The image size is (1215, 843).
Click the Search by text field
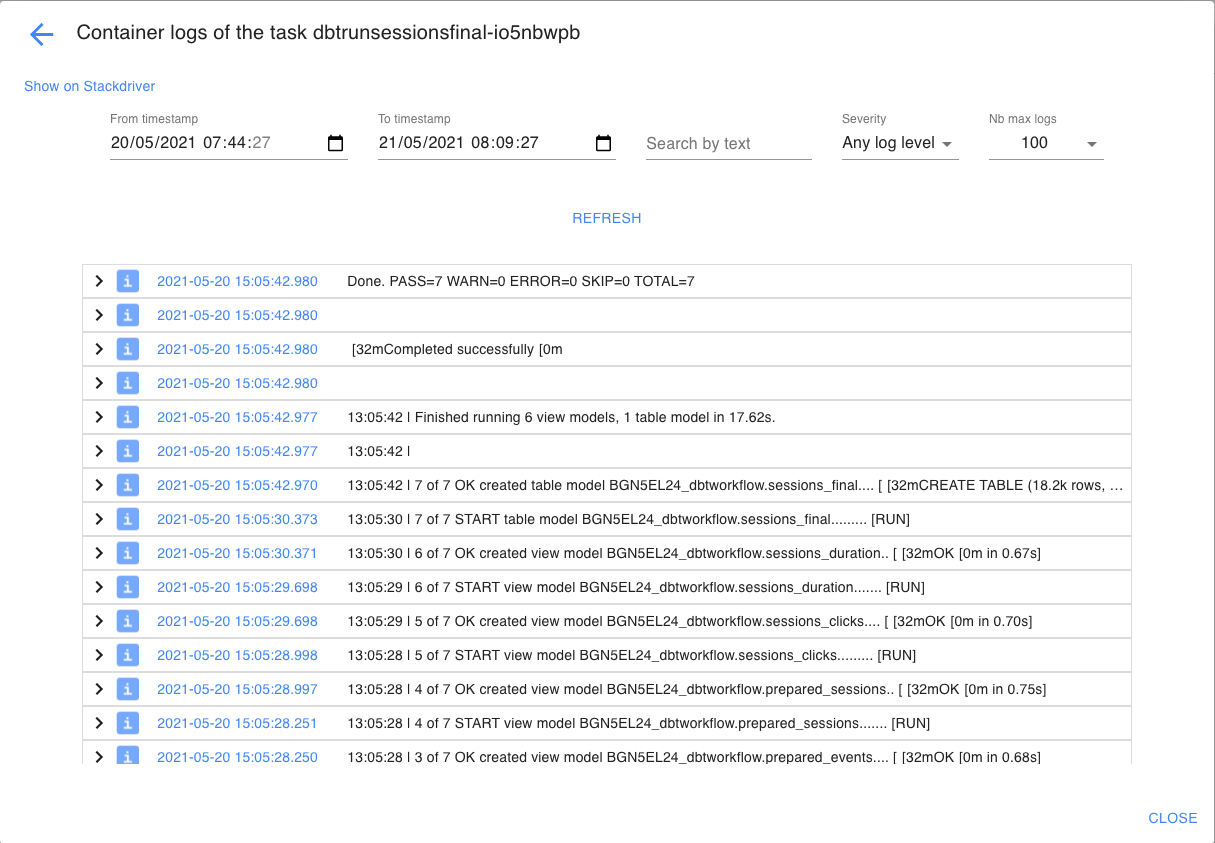tap(727, 144)
